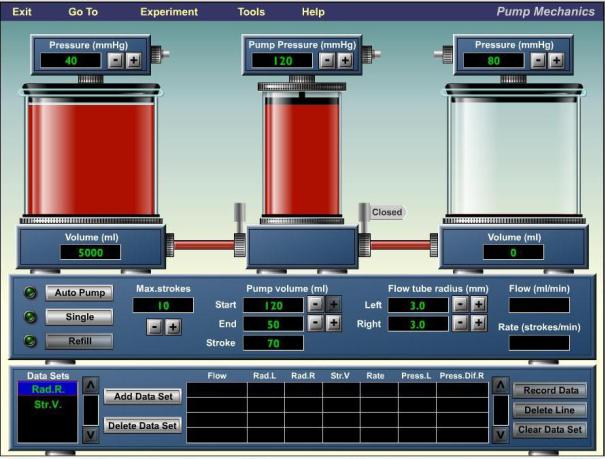Increase pump End volume with plus
The image size is (605, 459).
click(334, 323)
